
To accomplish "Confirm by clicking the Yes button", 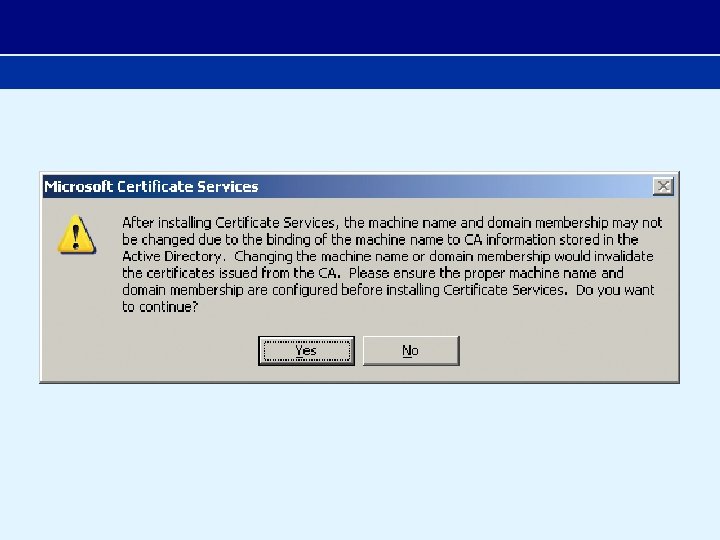I will pyautogui.click(x=306, y=351).
